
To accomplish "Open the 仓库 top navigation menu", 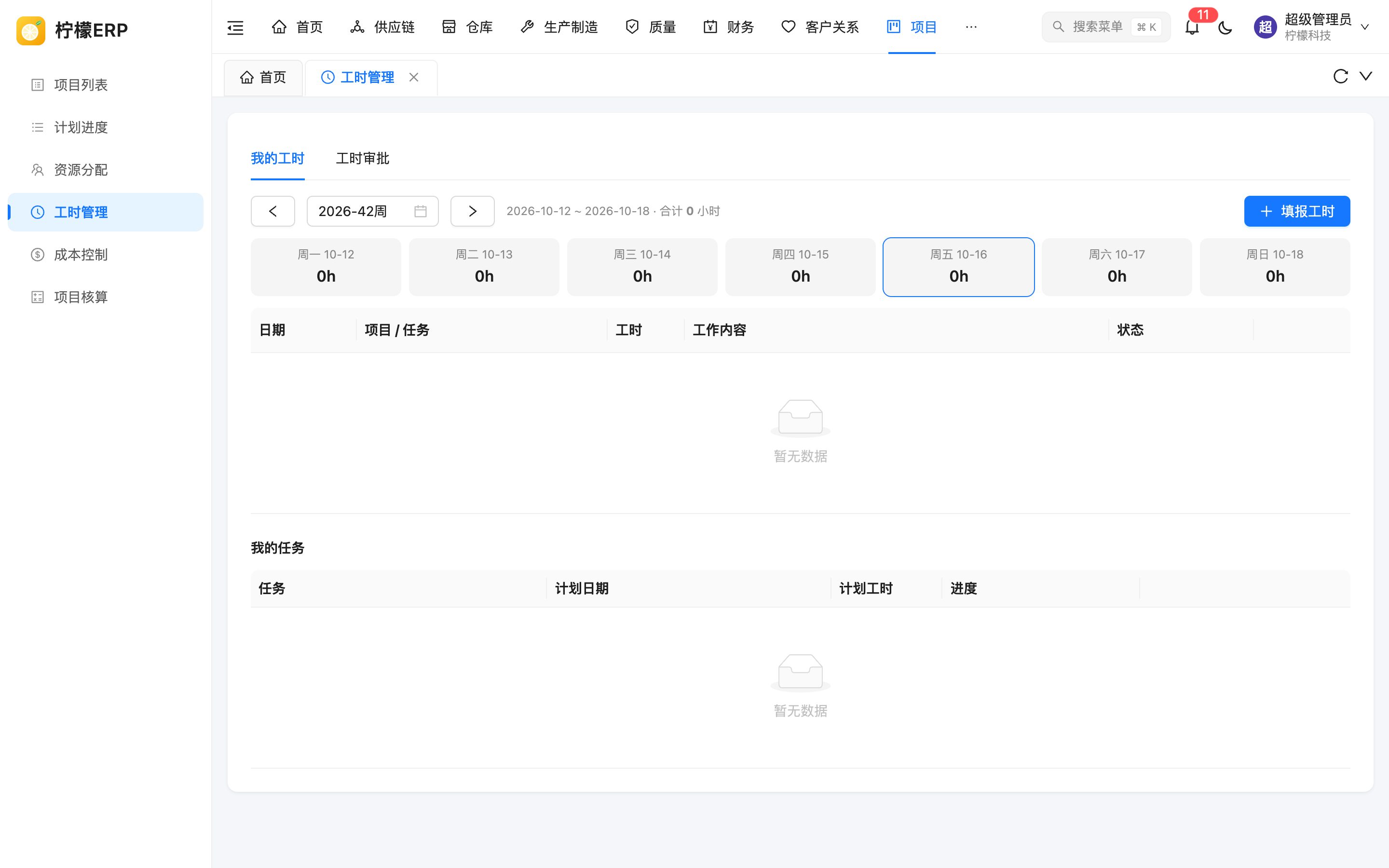I will pos(467,27).
